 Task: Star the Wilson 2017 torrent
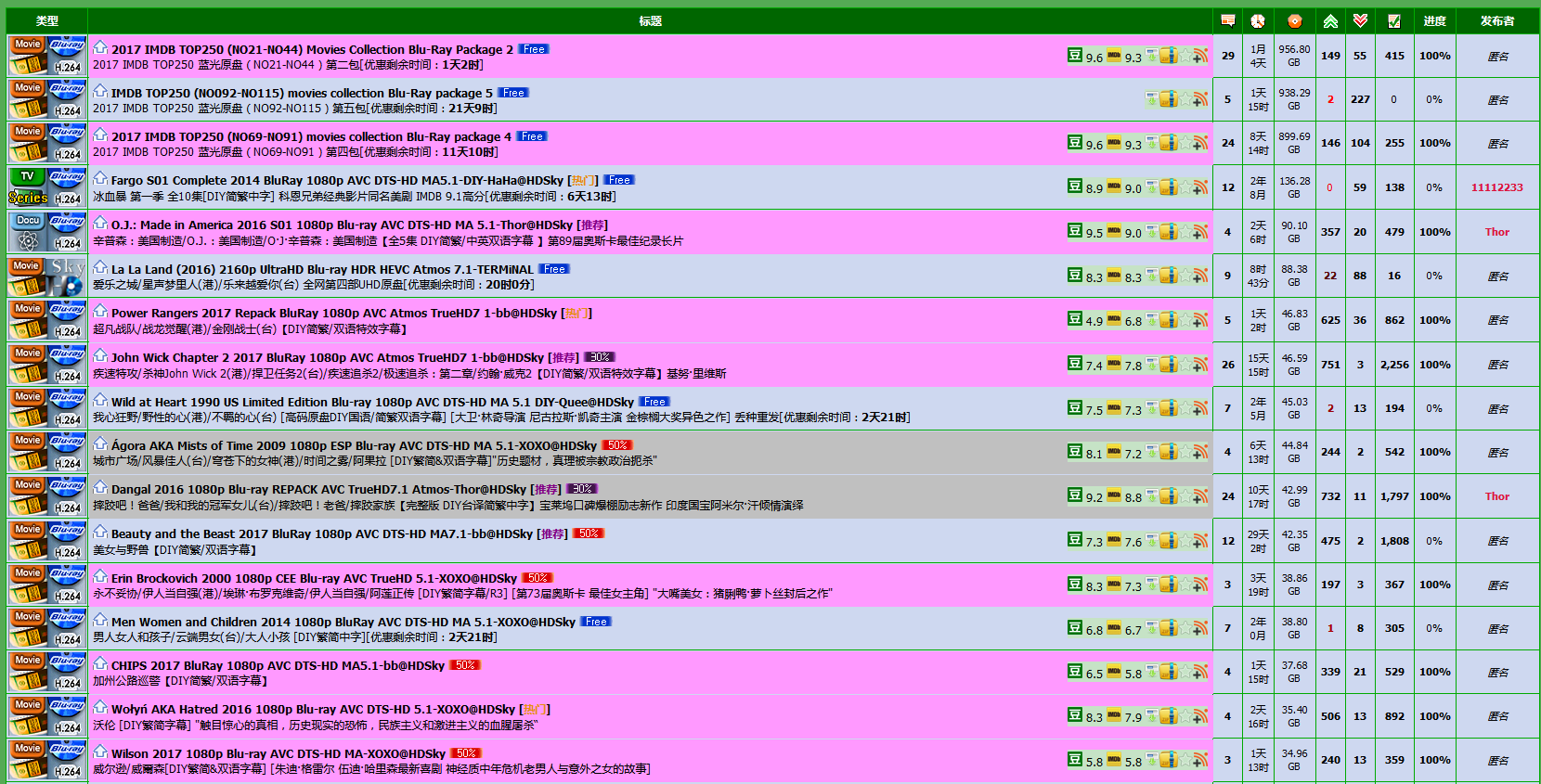click(1185, 760)
